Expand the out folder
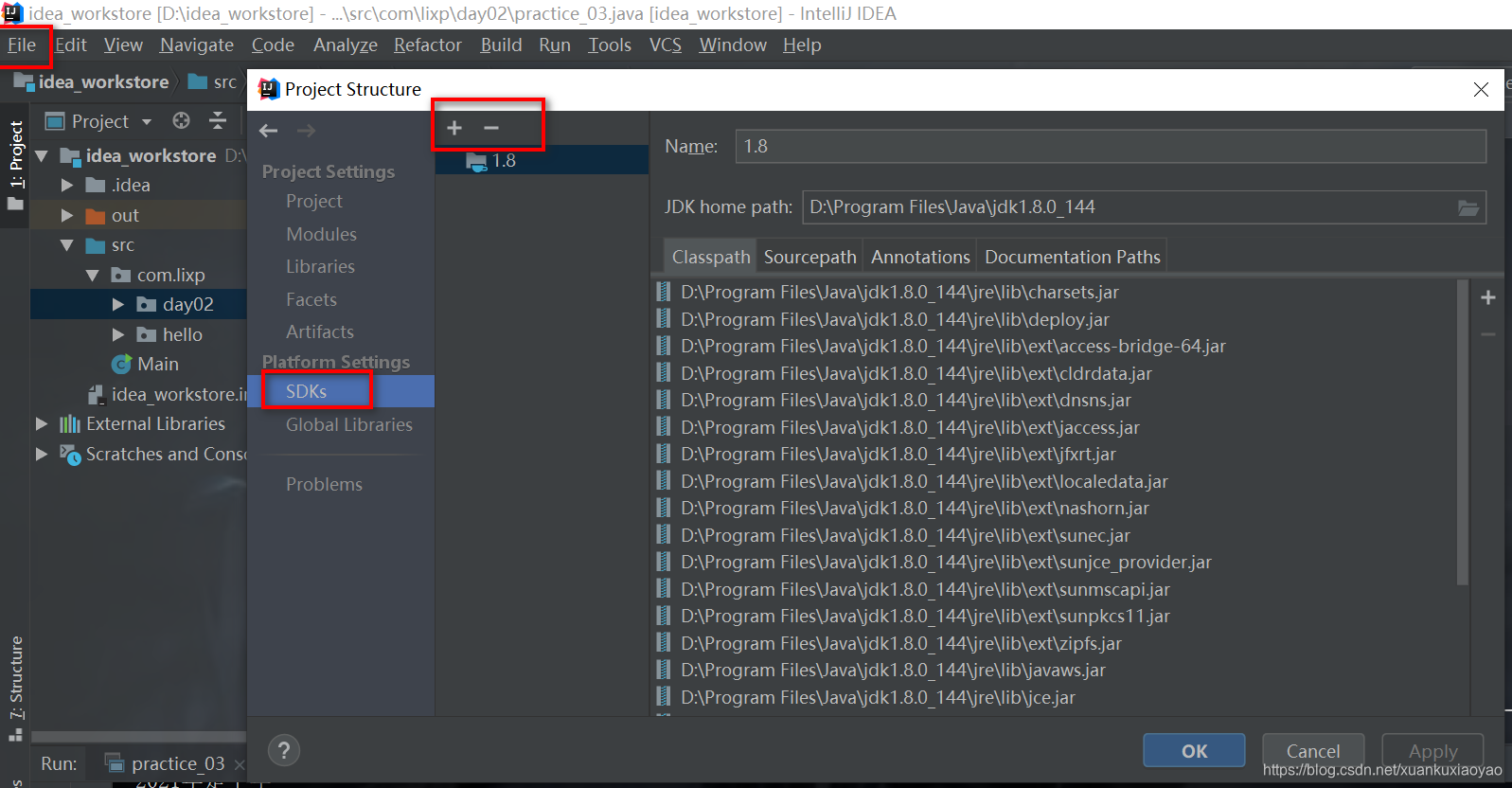1512x788 pixels. pos(67,215)
